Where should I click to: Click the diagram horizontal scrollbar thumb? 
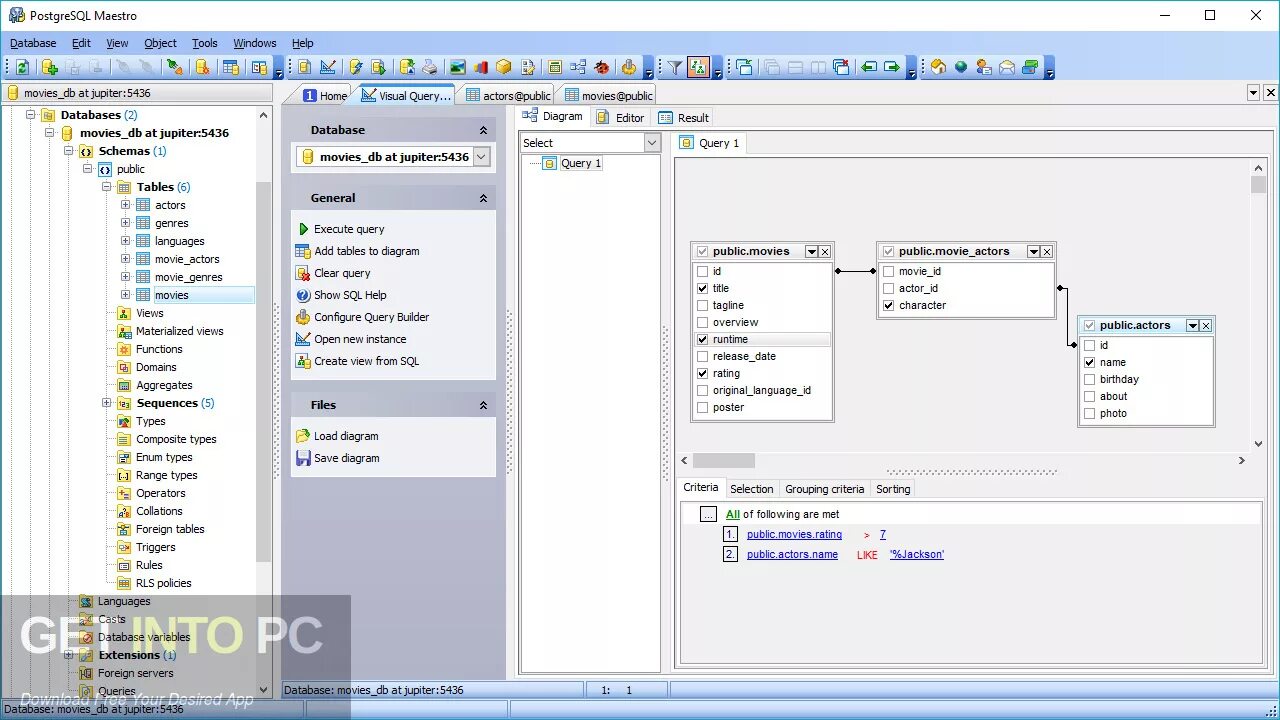click(724, 461)
